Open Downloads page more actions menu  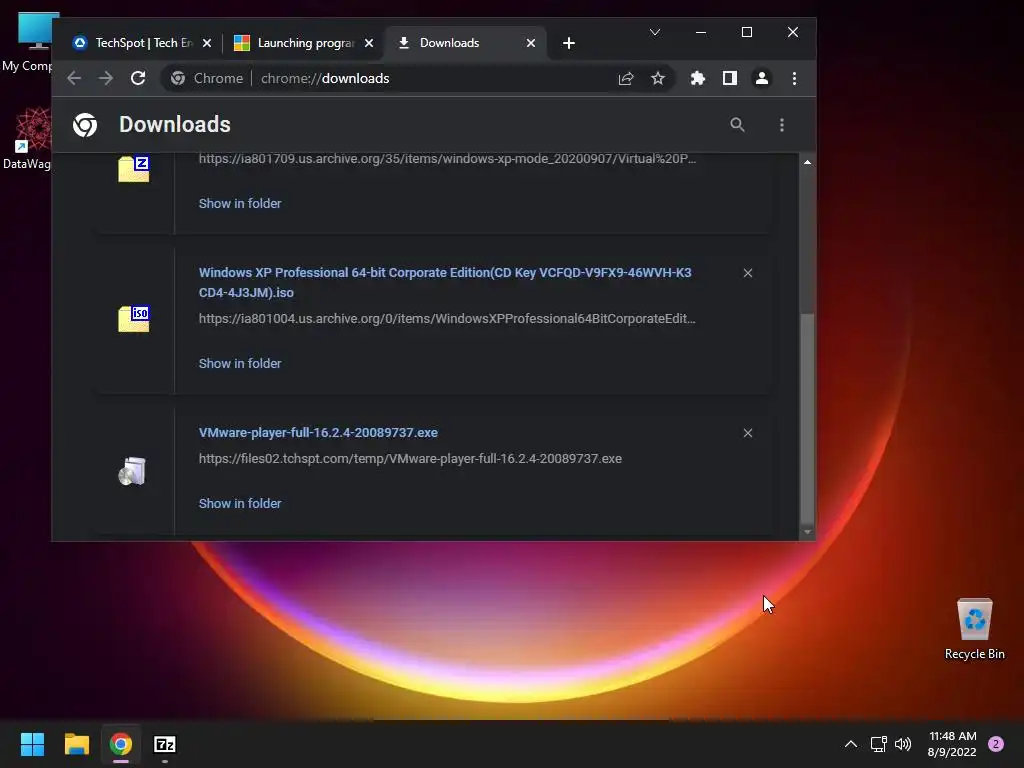[x=782, y=125]
